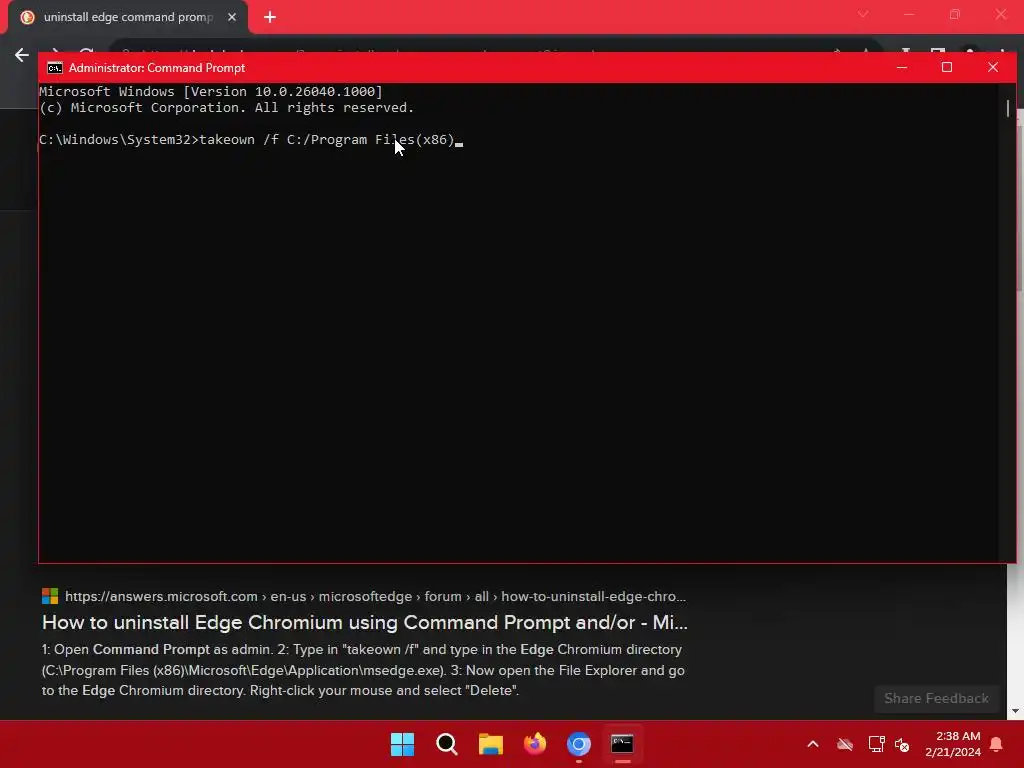The height and width of the screenshot is (768, 1024).
Task: Close the uninstall edge command prompt tab
Action: click(x=232, y=17)
